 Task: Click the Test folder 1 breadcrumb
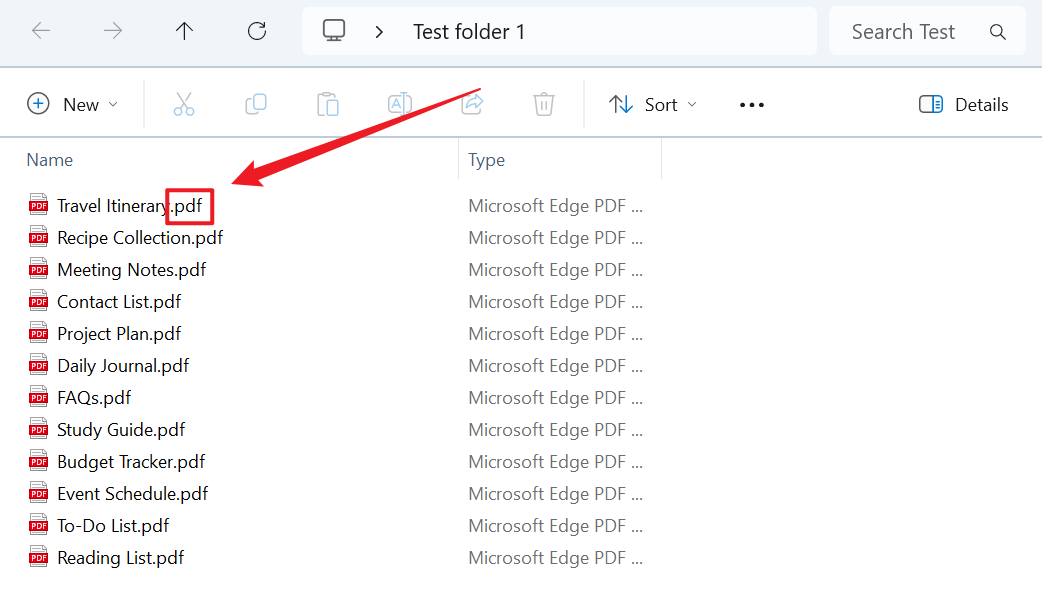click(469, 32)
